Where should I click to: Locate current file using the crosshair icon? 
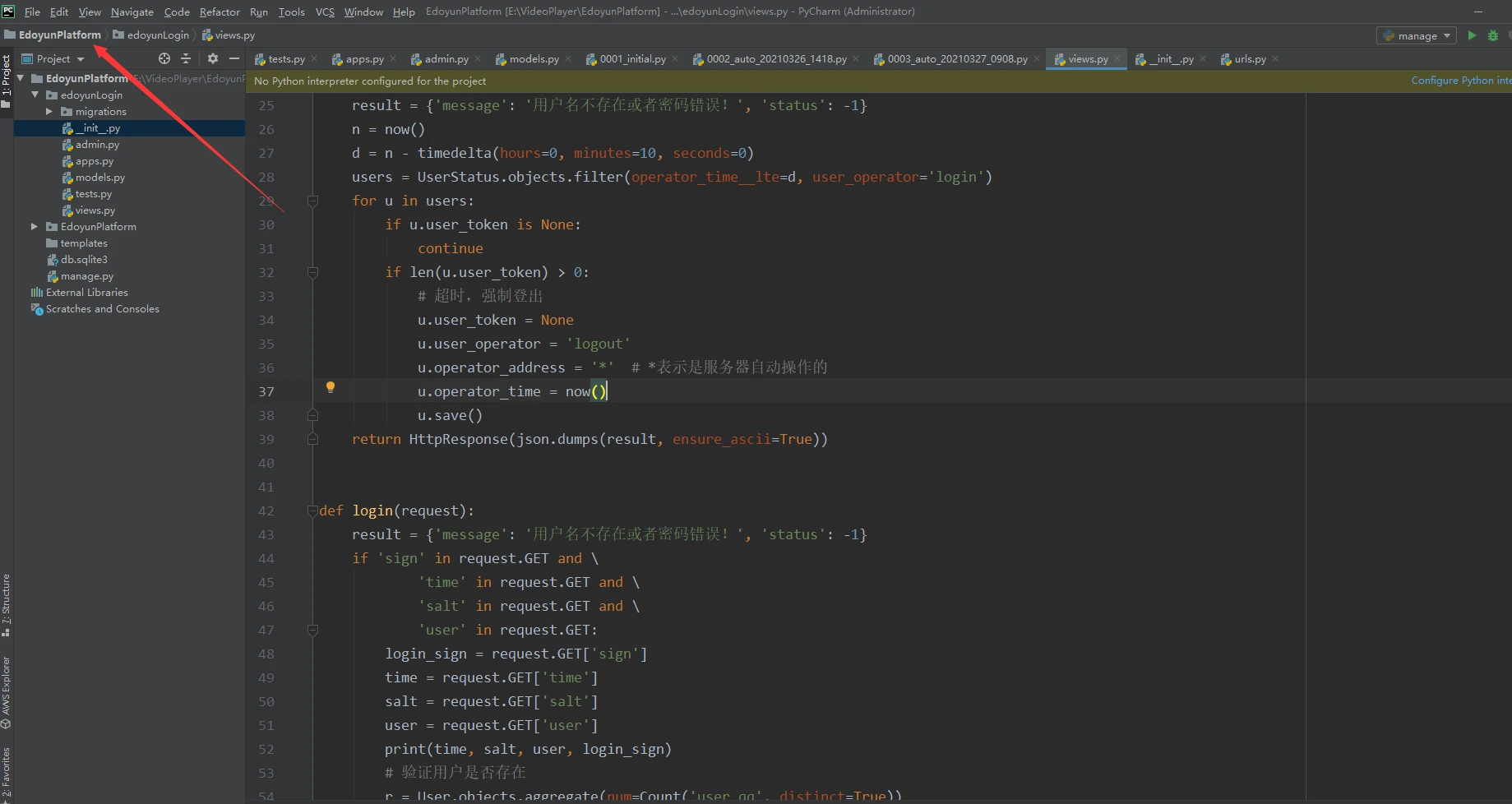click(x=164, y=58)
